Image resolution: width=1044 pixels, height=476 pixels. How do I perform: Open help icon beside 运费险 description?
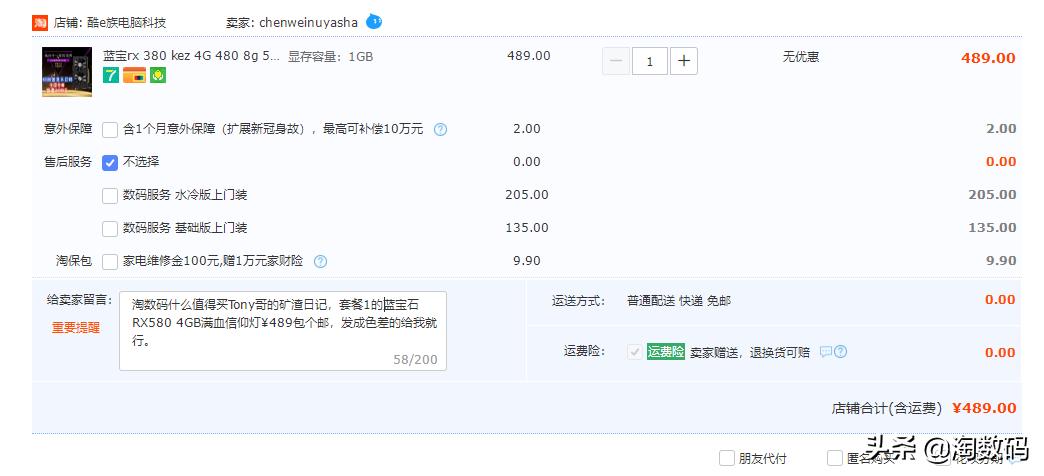click(840, 352)
